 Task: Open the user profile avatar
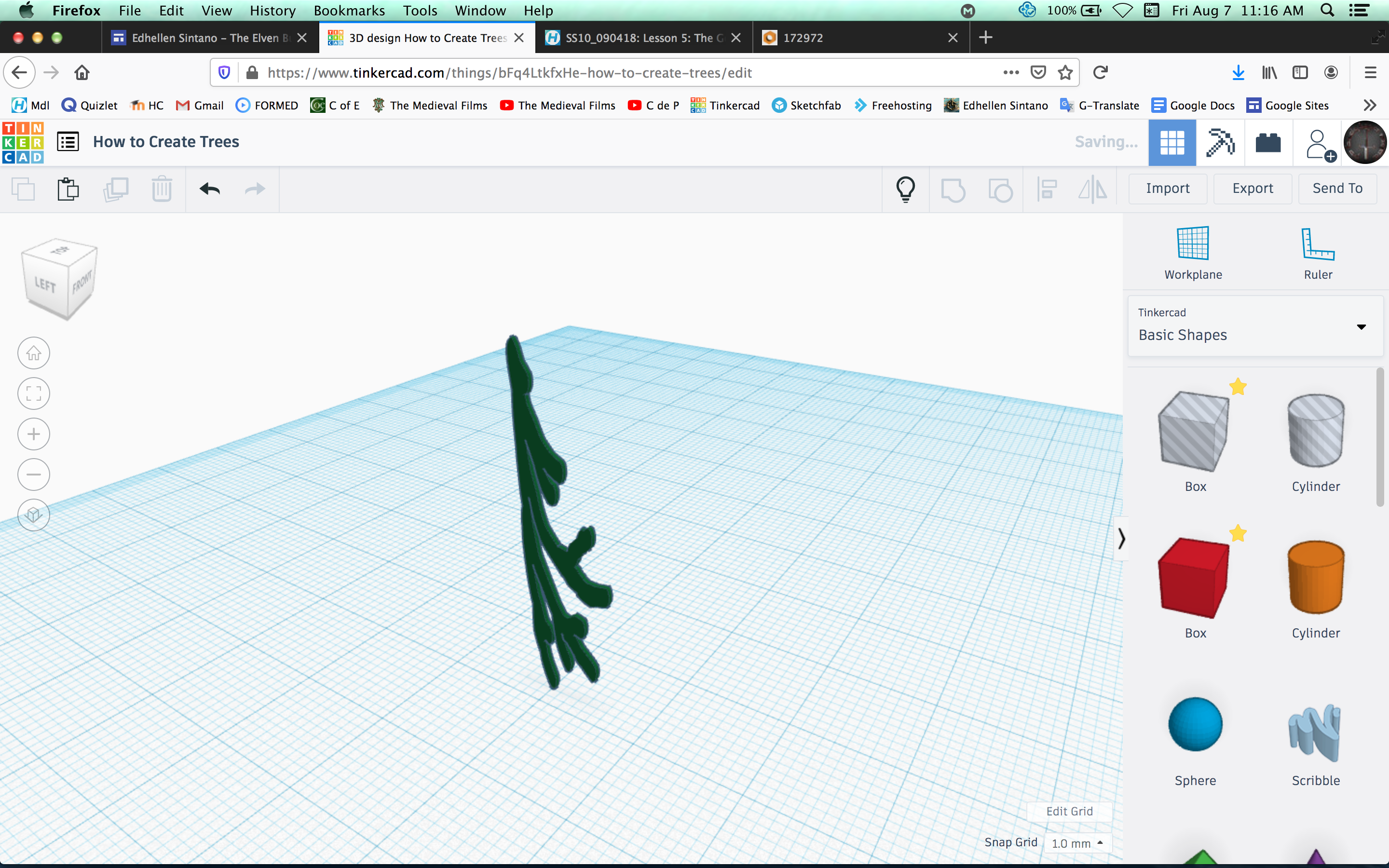pyautogui.click(x=1365, y=142)
